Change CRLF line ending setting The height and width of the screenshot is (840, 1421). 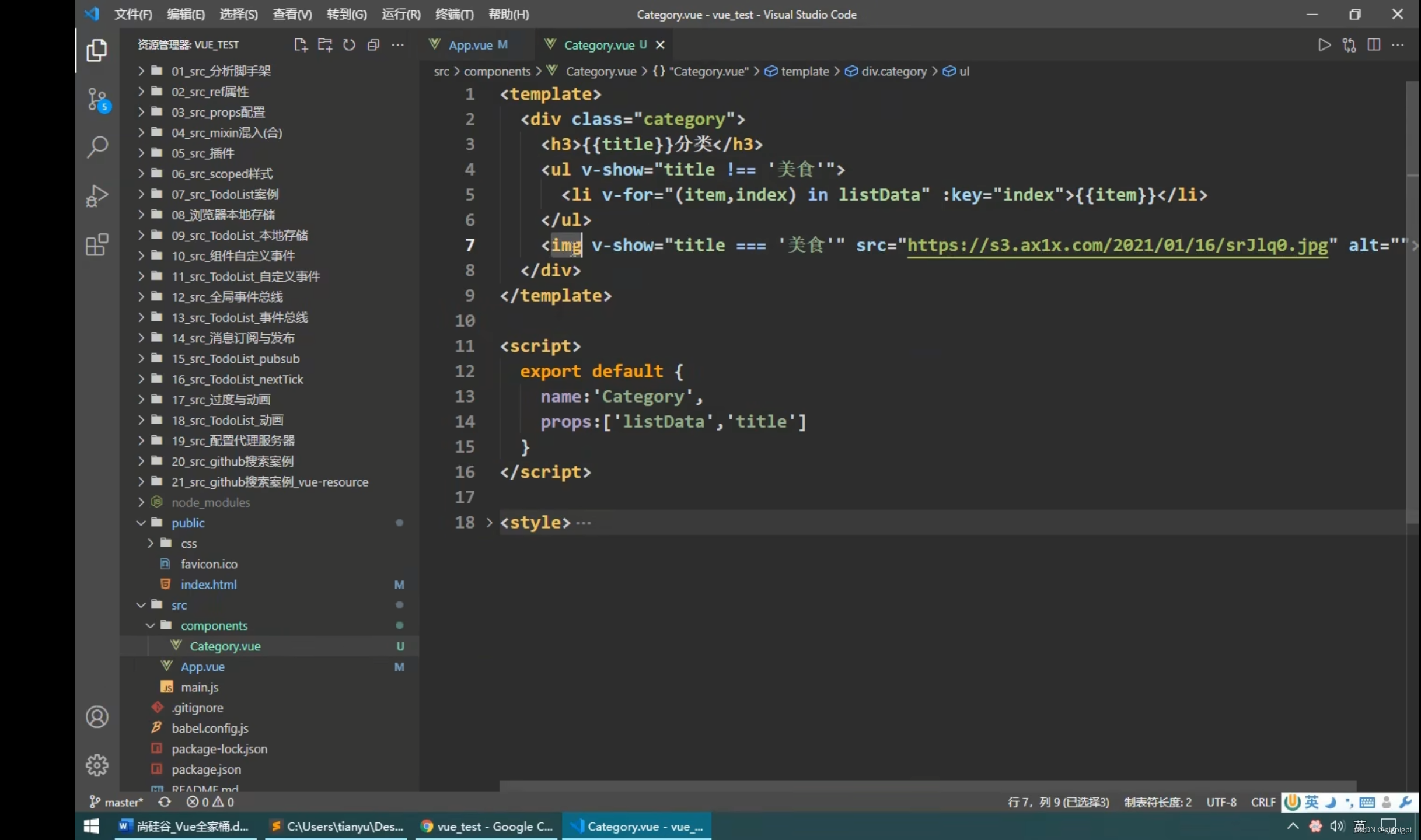pos(1263,802)
